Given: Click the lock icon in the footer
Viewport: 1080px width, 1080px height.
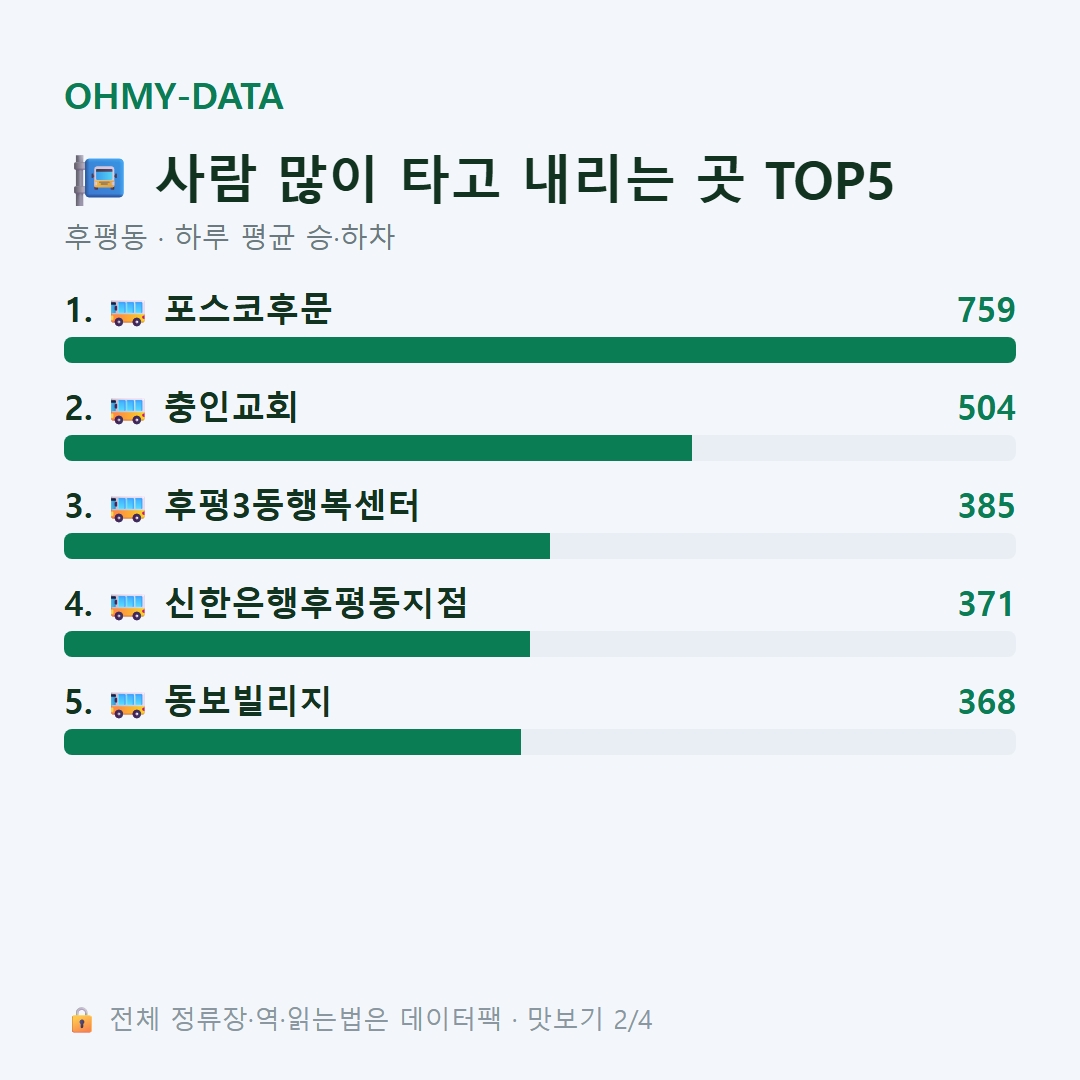Looking at the screenshot, I should tap(81, 1020).
